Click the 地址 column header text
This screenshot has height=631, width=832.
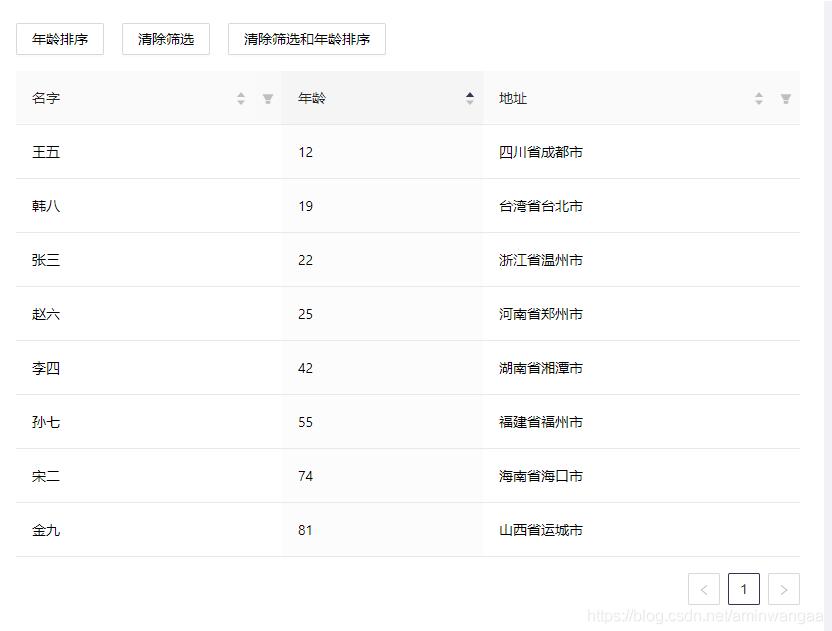[x=513, y=98]
